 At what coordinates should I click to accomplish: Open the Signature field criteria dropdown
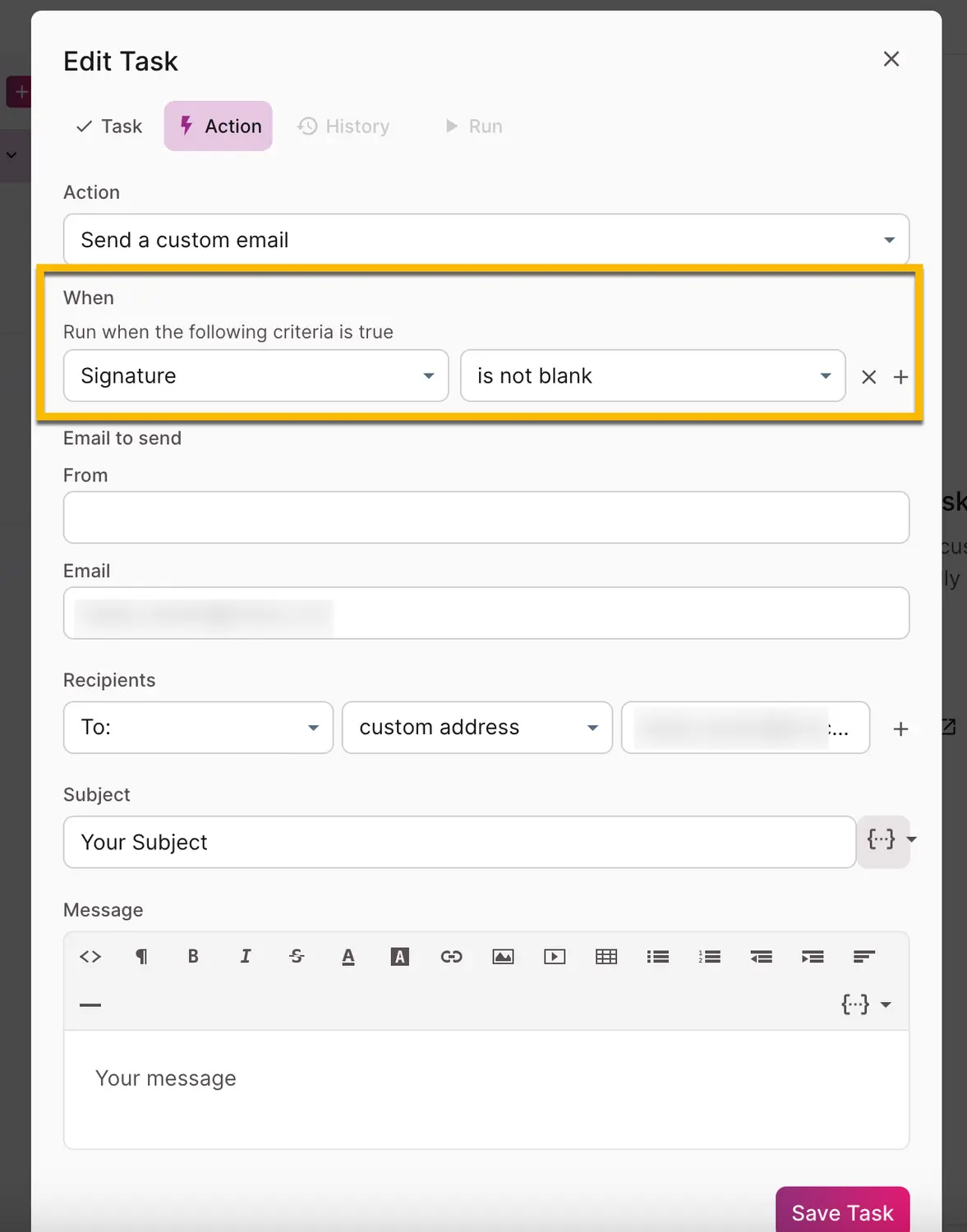coord(256,376)
